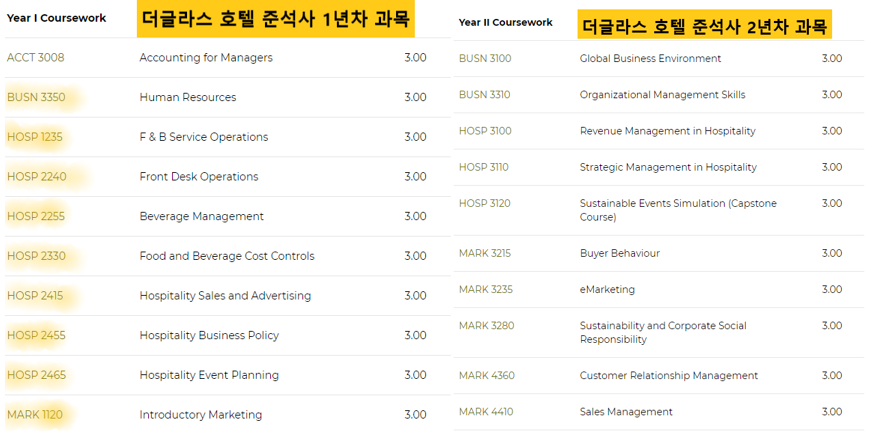
Task: Click the 3.00 credit for Sales Management
Action: 832,412
